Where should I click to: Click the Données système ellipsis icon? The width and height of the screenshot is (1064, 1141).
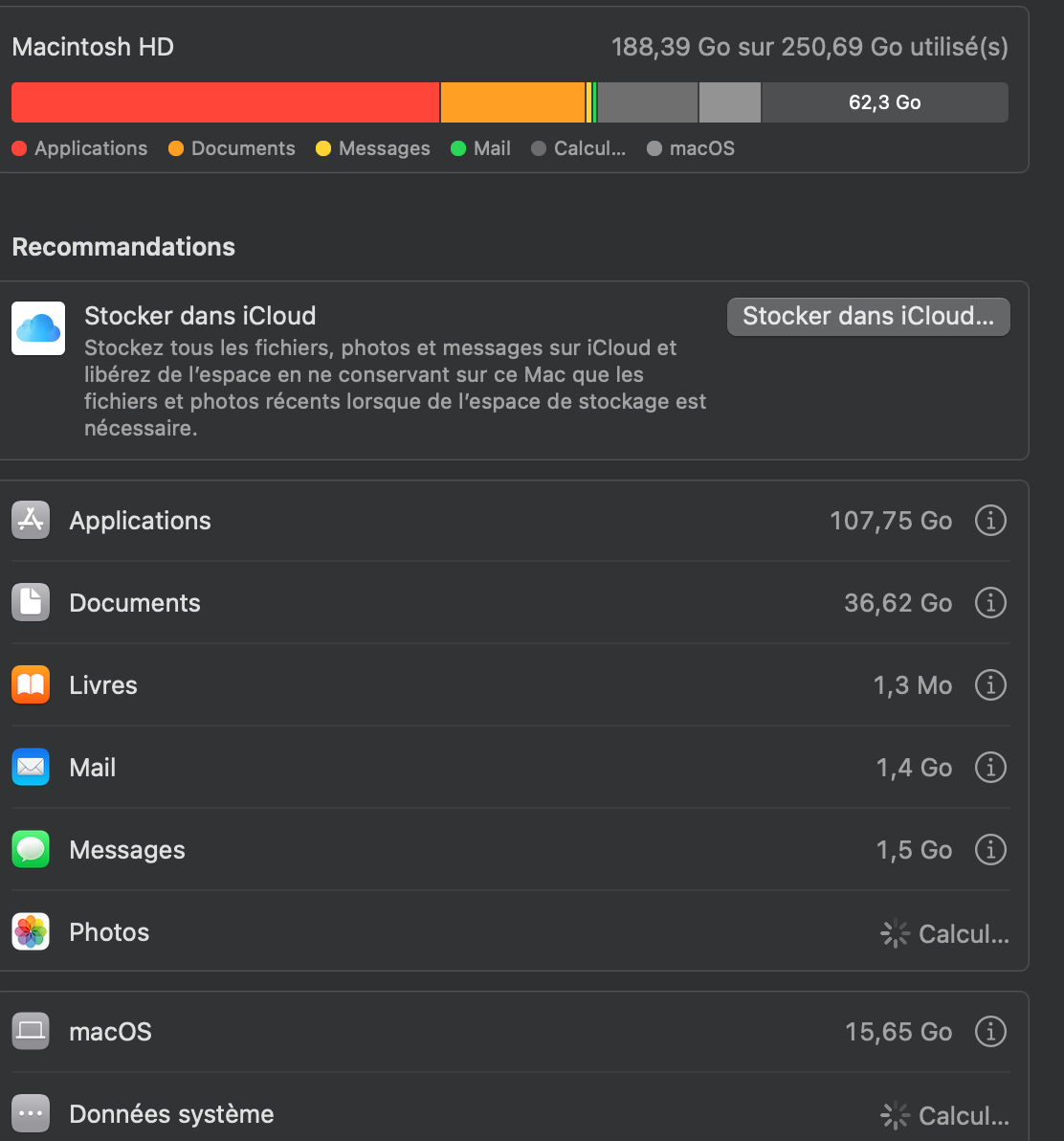31,1114
